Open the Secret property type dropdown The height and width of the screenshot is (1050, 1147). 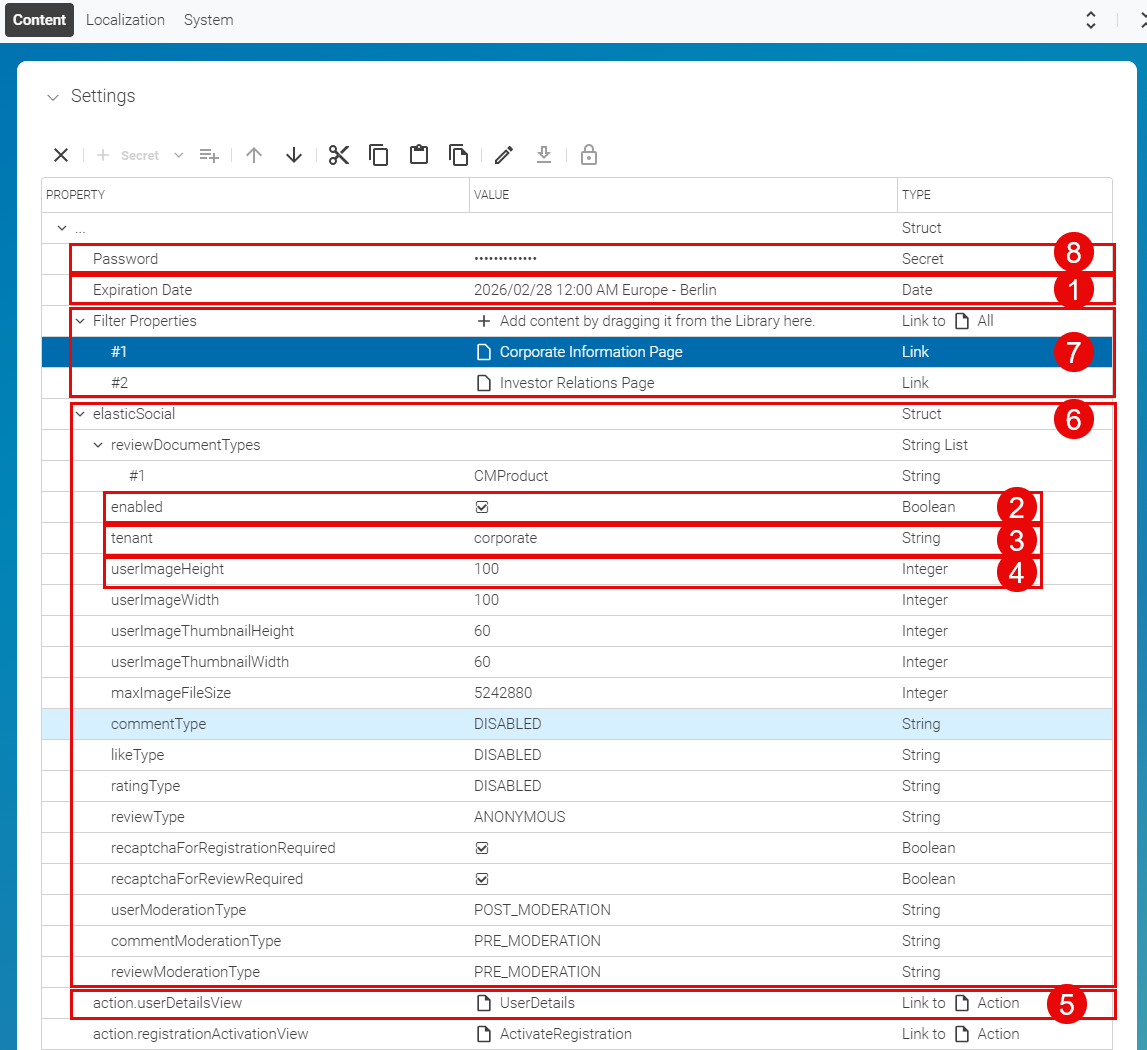[x=178, y=155]
